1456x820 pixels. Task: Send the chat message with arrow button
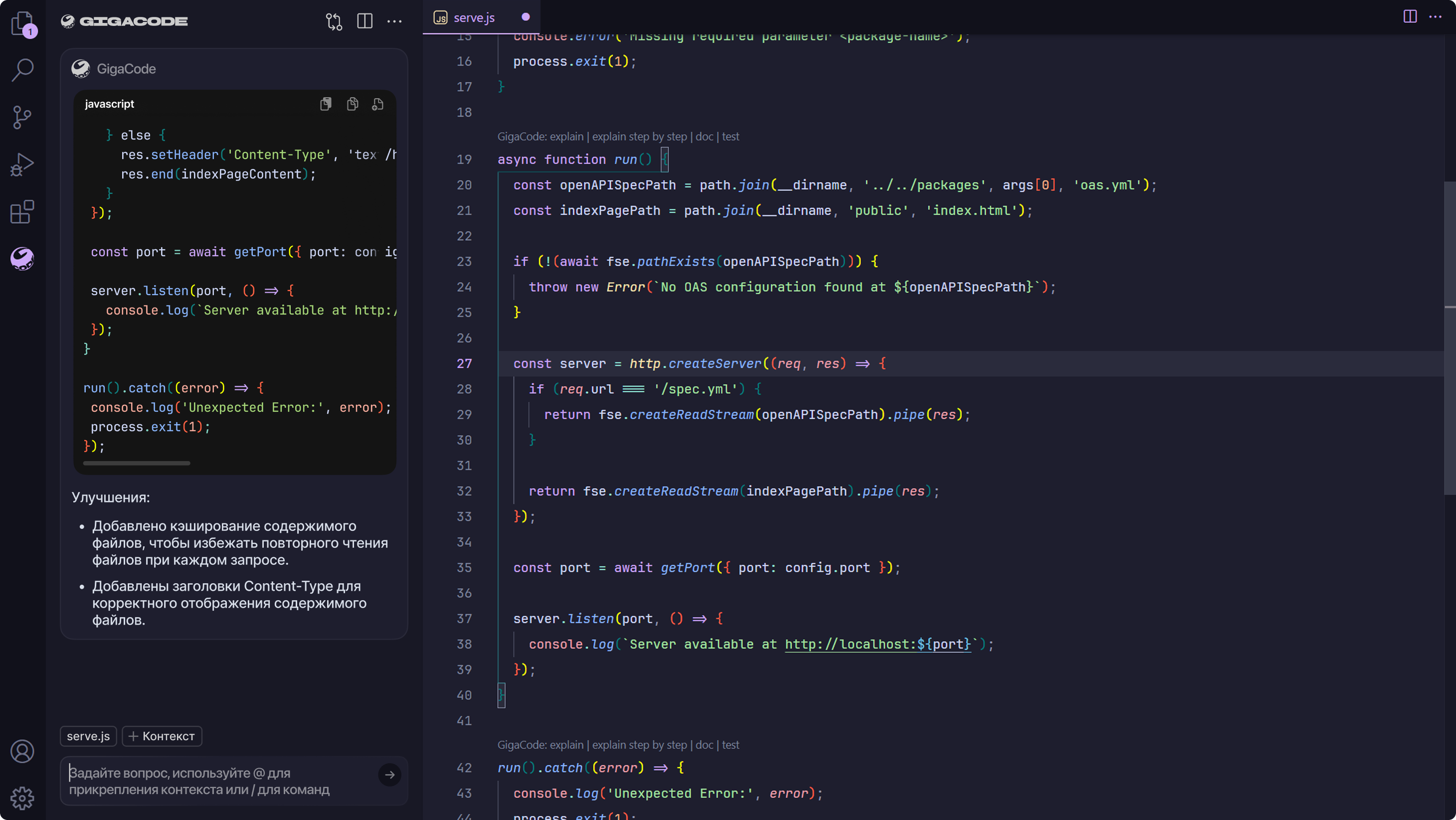389,775
